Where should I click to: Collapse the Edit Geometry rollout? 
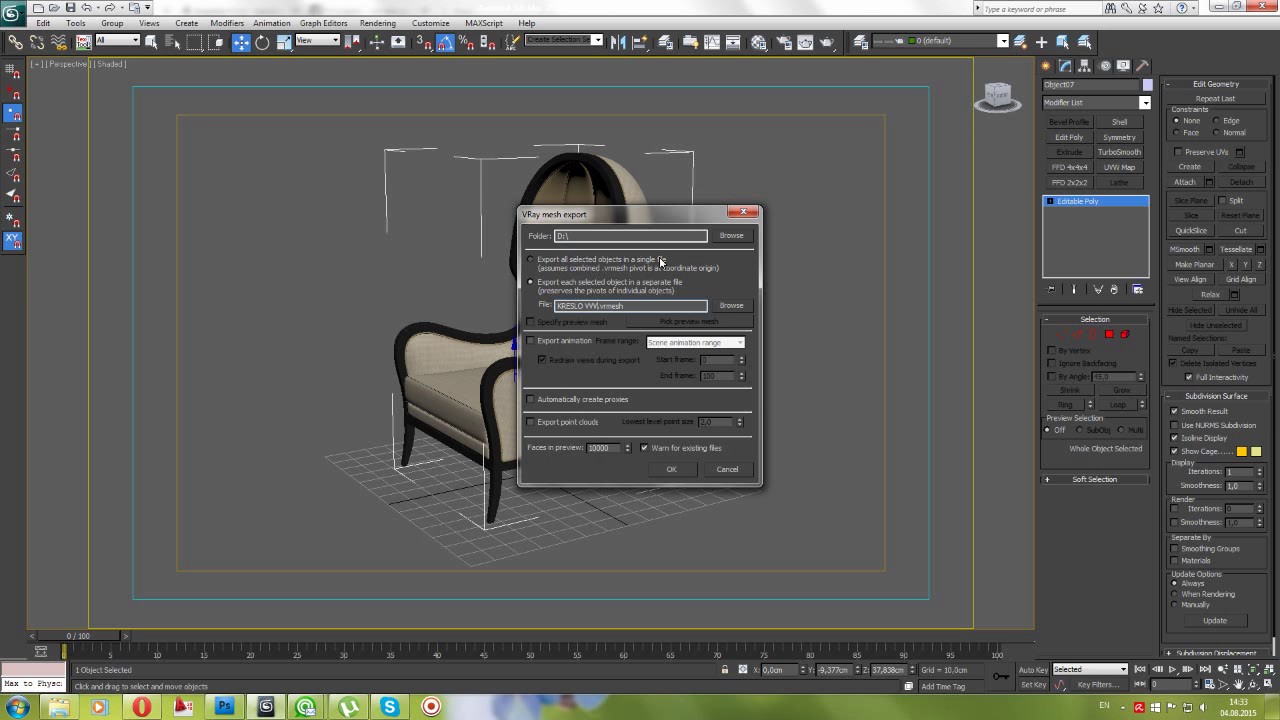(x=1215, y=84)
